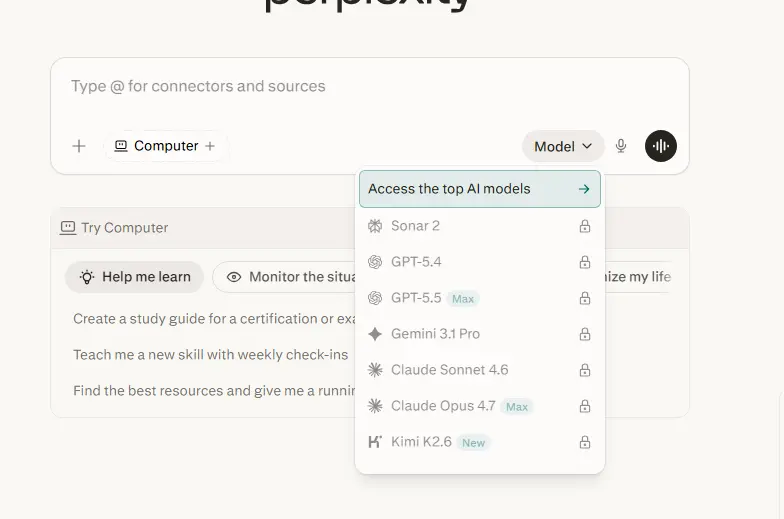Click lock icon beside Claude Sonnet 4.6
This screenshot has height=519, width=784.
point(584,370)
